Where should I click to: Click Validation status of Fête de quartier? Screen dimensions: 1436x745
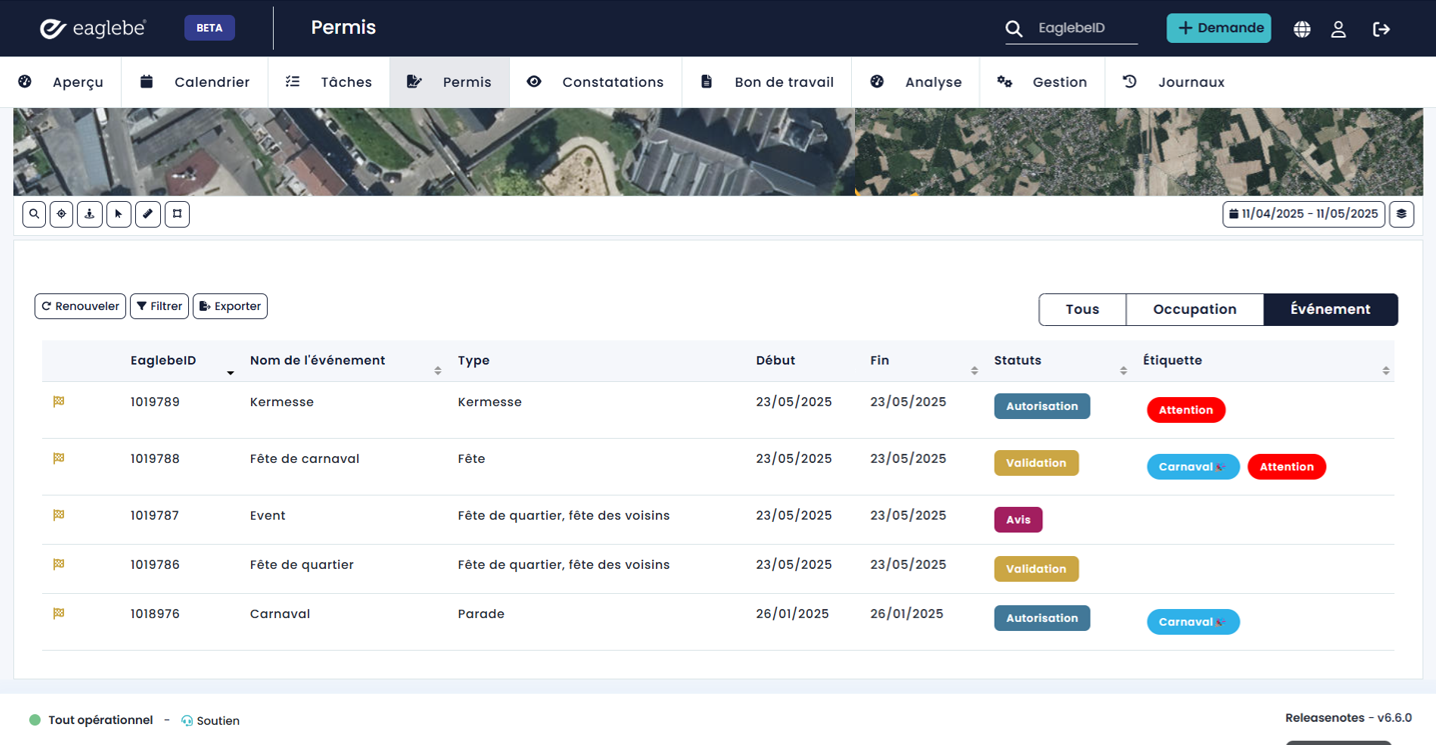coord(1036,569)
